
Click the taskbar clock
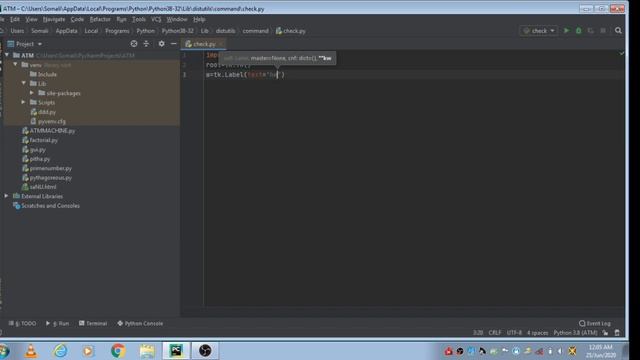pyautogui.click(x=601, y=351)
